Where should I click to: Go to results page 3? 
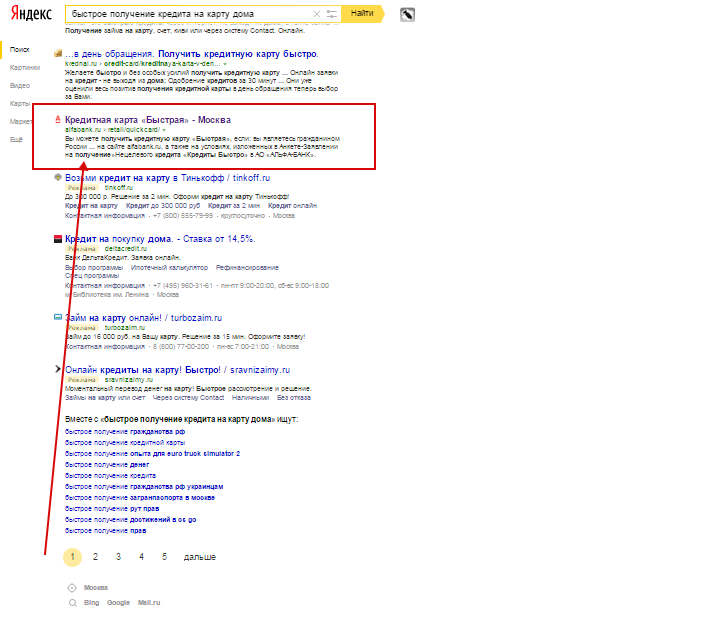(x=118, y=557)
